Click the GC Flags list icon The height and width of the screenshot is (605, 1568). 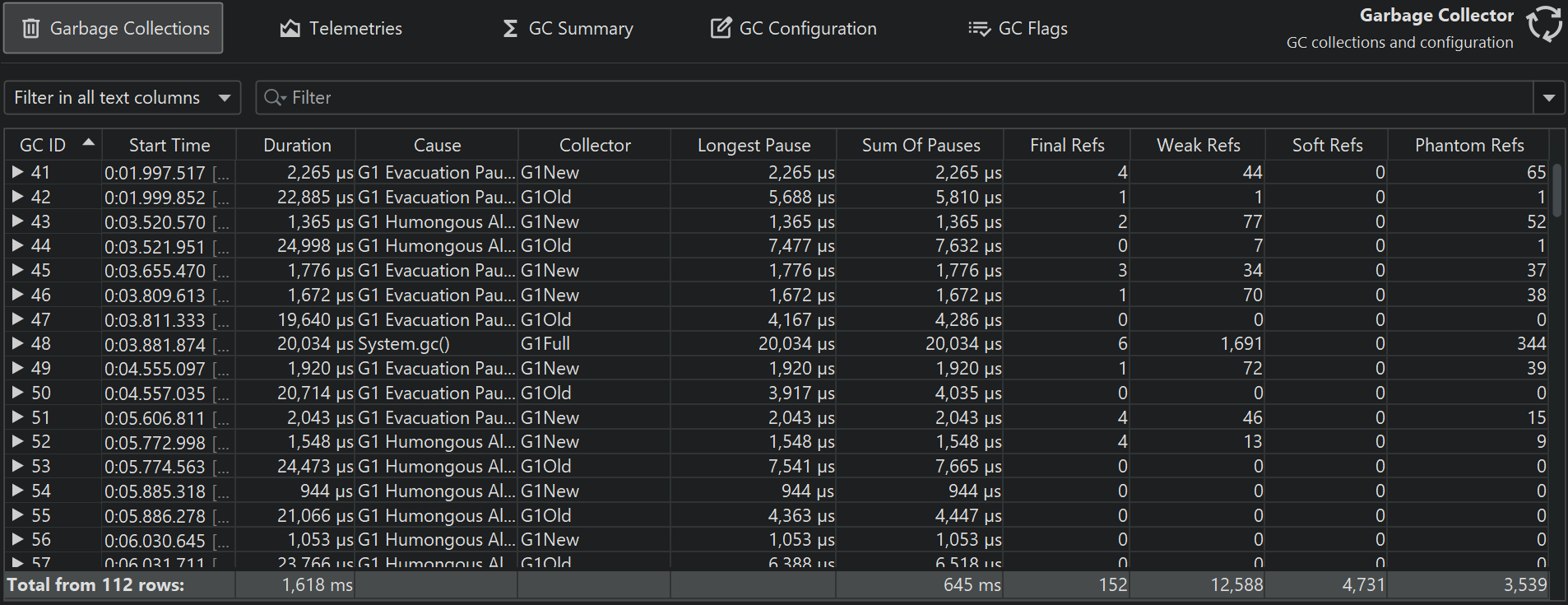pyautogui.click(x=979, y=29)
